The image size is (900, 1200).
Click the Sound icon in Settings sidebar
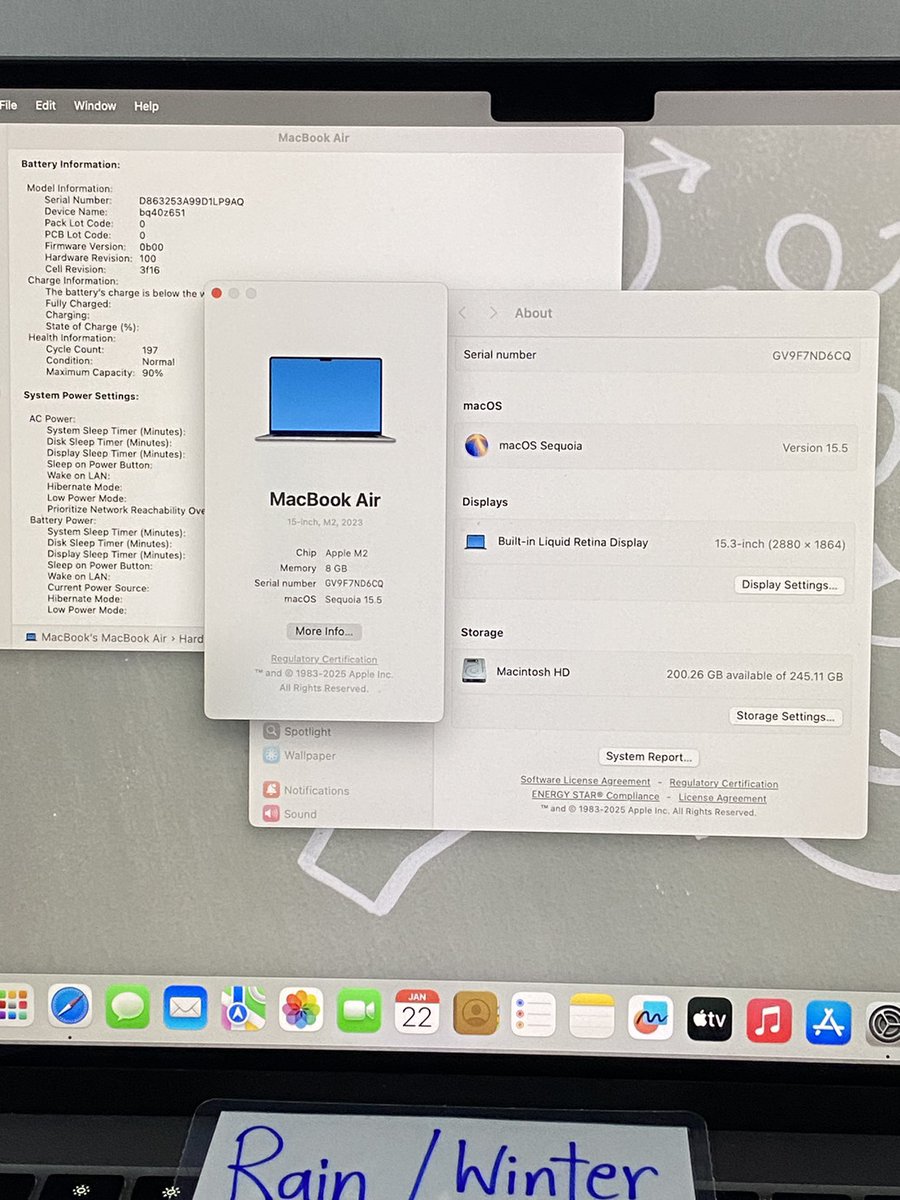271,813
